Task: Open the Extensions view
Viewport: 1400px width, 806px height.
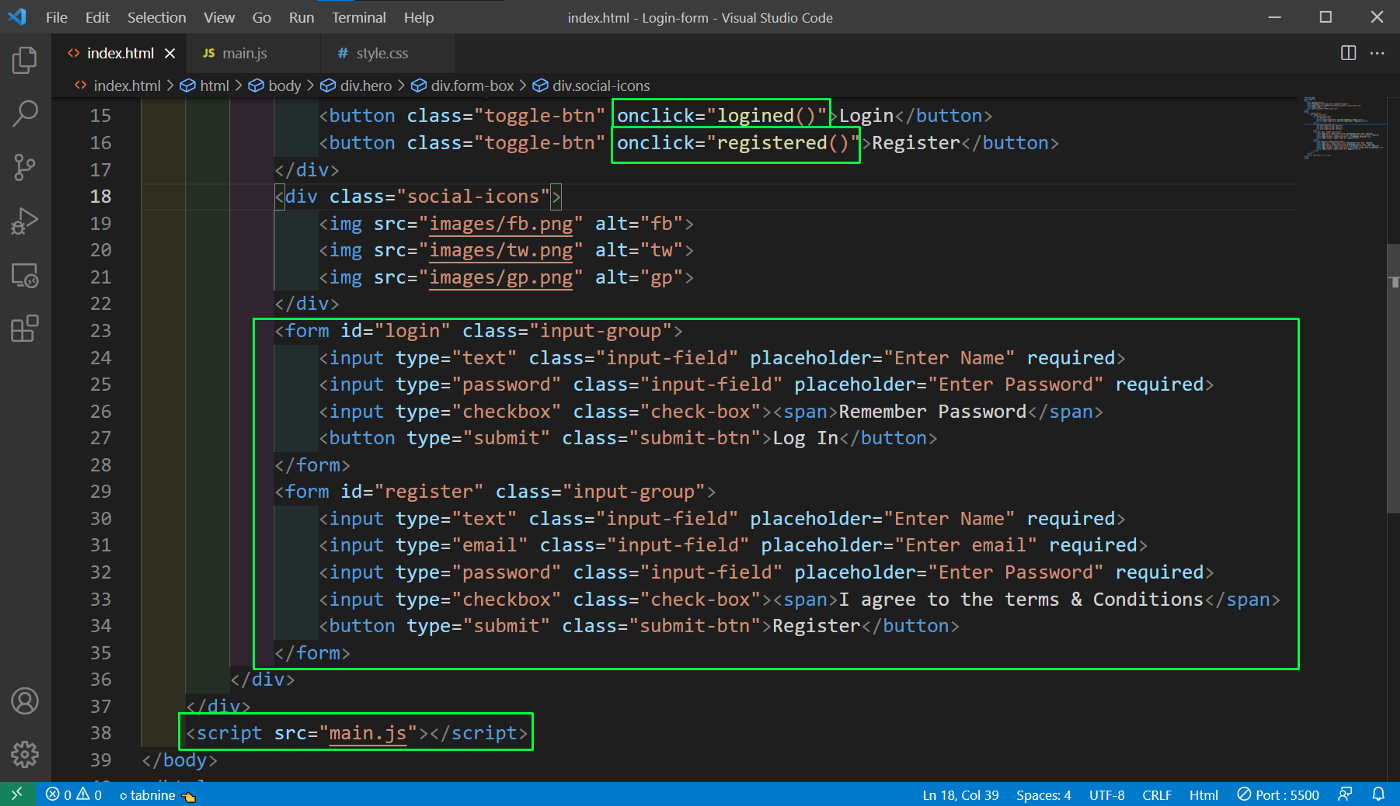Action: (x=24, y=329)
